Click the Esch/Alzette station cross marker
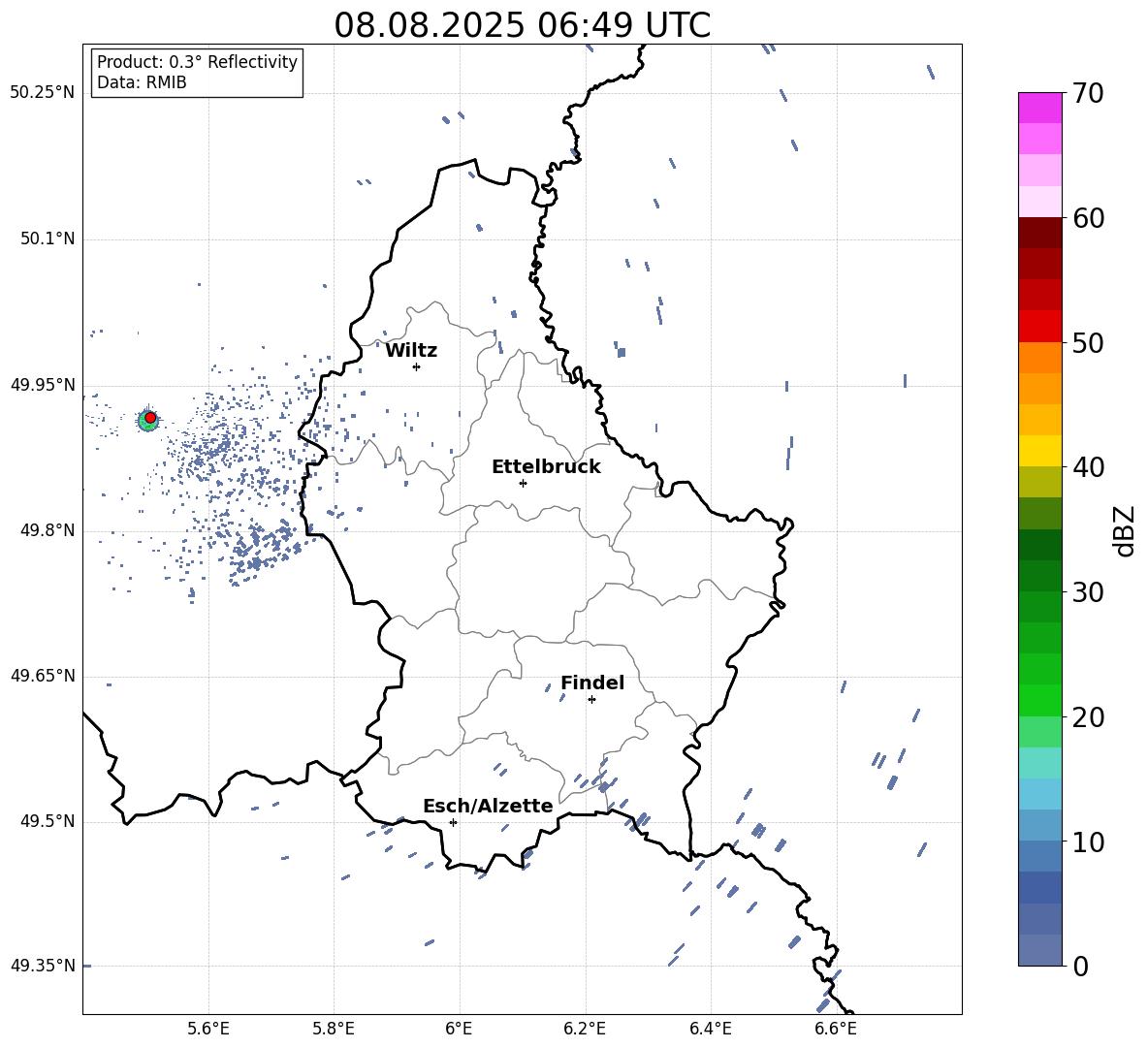Viewport: 1148px width, 1048px height. (x=453, y=822)
